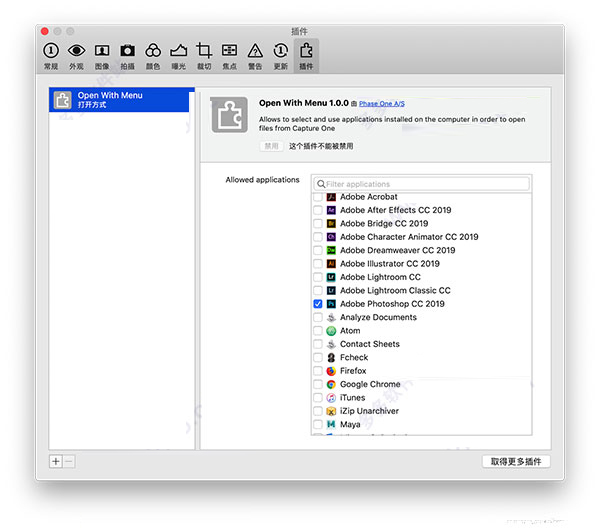Viewport: 600px width, 528px height.
Task: Switch to the 焦点 (Focus) preferences tab
Action: coord(229,56)
